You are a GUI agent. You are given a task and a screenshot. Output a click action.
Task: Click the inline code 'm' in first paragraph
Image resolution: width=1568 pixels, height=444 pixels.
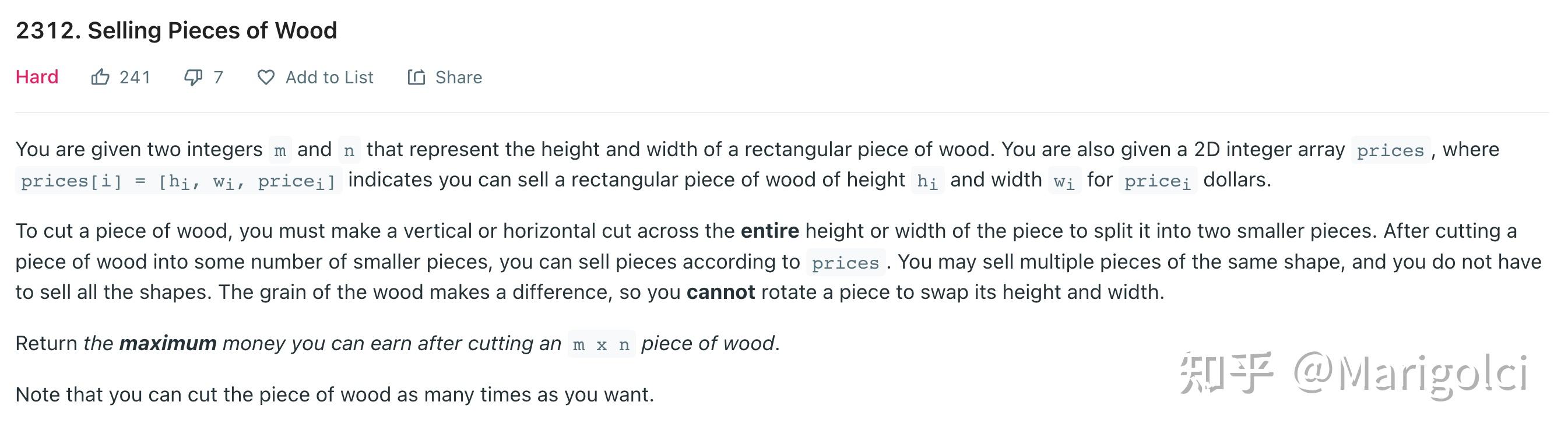(280, 150)
